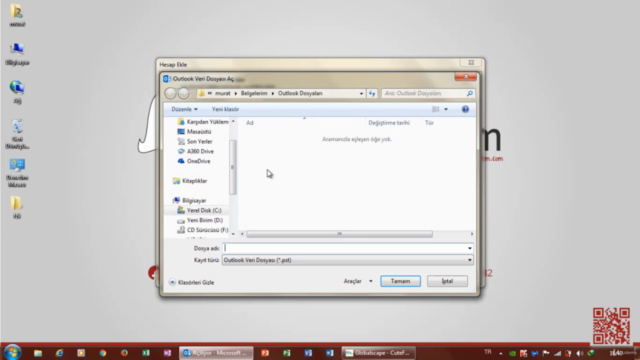Click the navigation pane scroll down arrow
The image size is (640, 360).
pyautogui.click(x=233, y=234)
